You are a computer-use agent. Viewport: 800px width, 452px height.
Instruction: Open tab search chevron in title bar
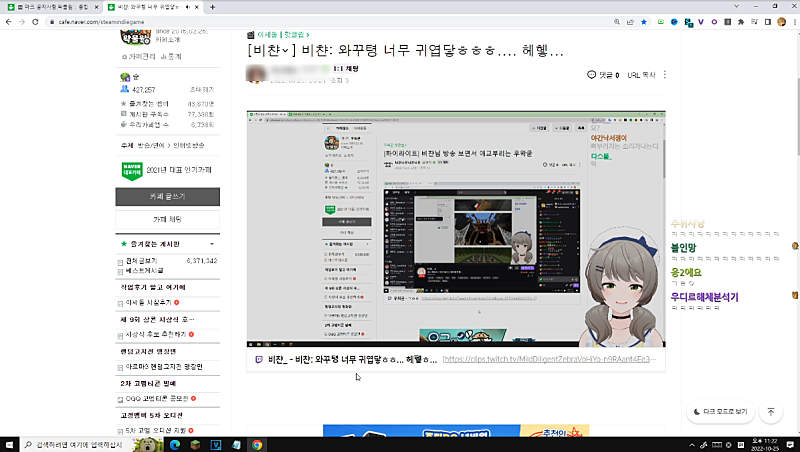(736, 7)
